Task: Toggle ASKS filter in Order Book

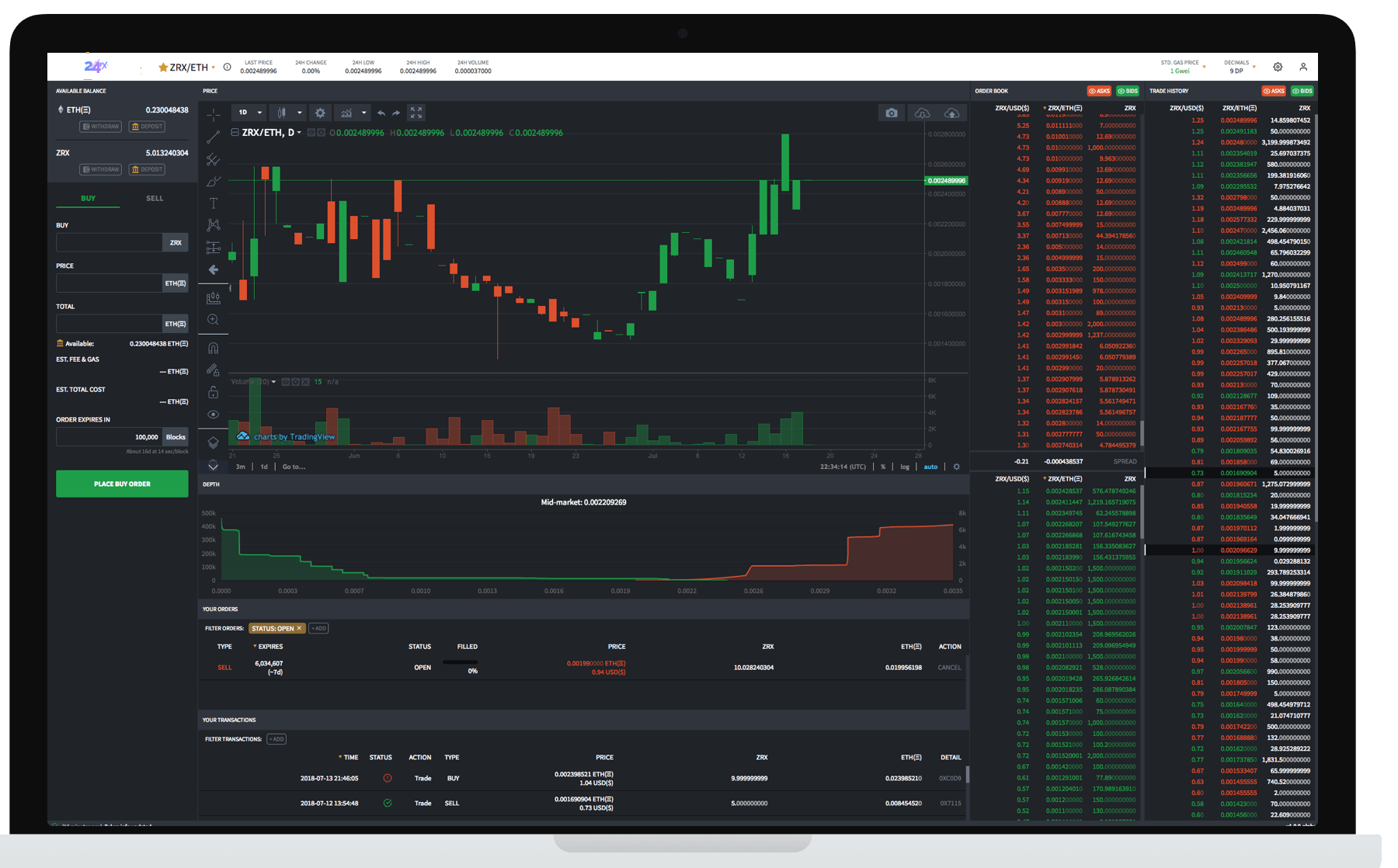Action: (1099, 91)
